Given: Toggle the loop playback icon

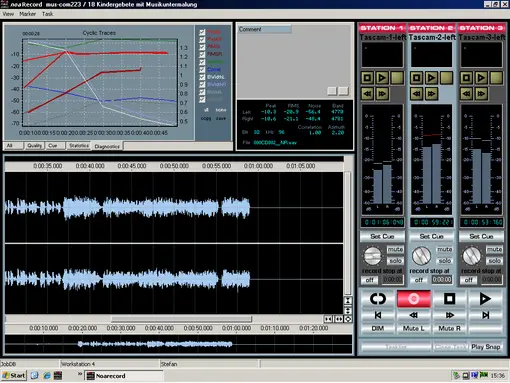Looking at the screenshot, I should click(378, 298).
